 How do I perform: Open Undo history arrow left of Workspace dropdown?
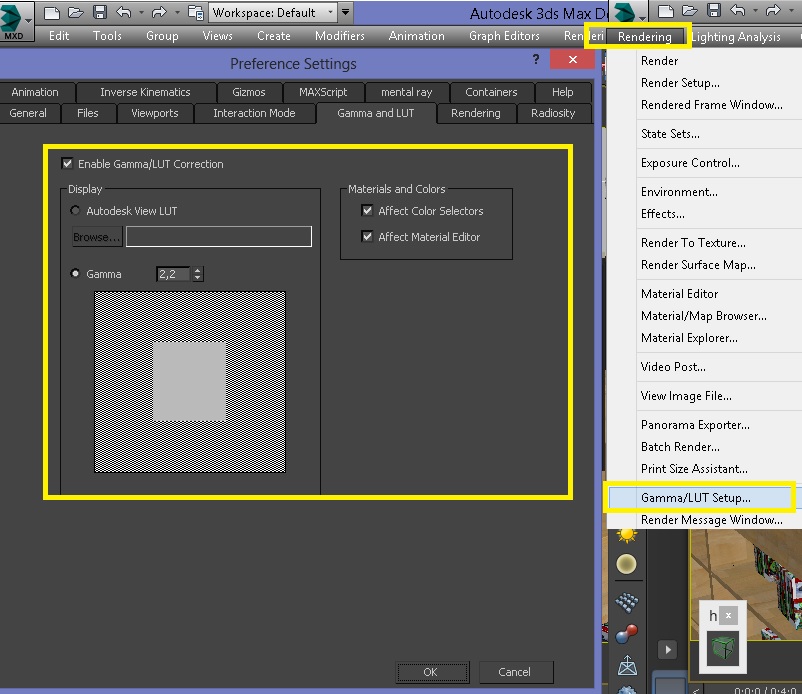(141, 13)
